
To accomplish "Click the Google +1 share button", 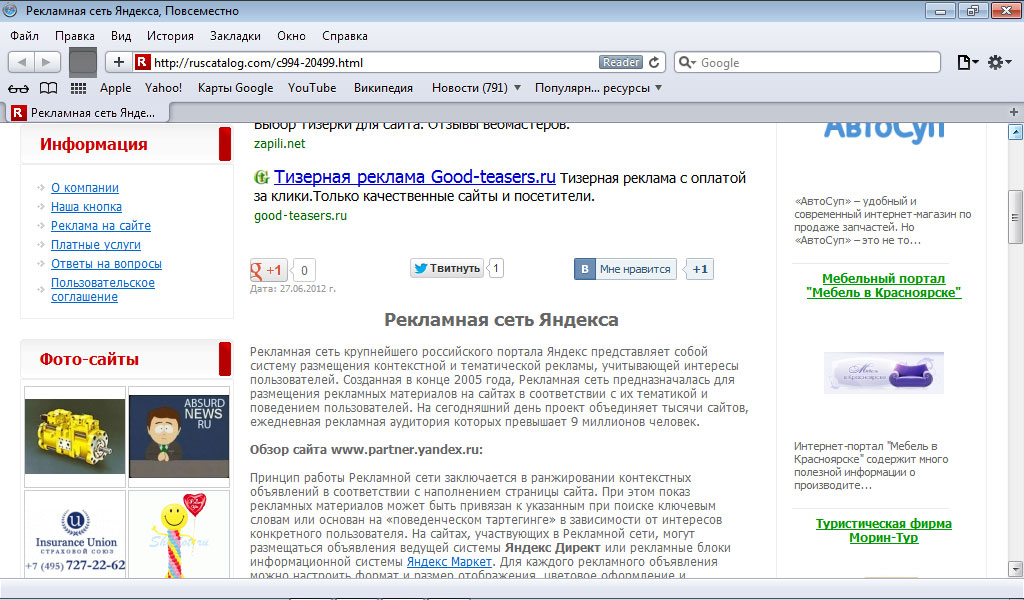I will point(268,270).
